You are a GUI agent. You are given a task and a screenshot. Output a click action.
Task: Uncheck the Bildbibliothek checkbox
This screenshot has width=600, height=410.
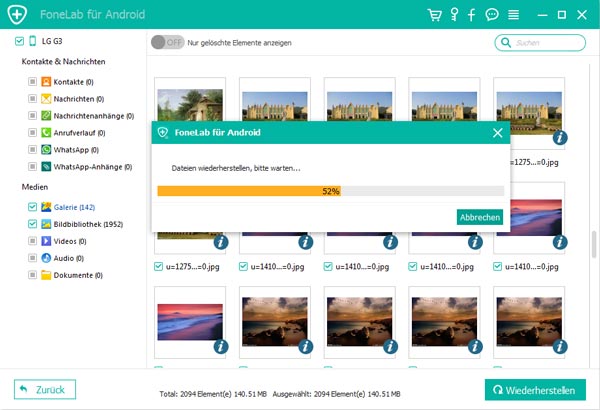tap(33, 224)
